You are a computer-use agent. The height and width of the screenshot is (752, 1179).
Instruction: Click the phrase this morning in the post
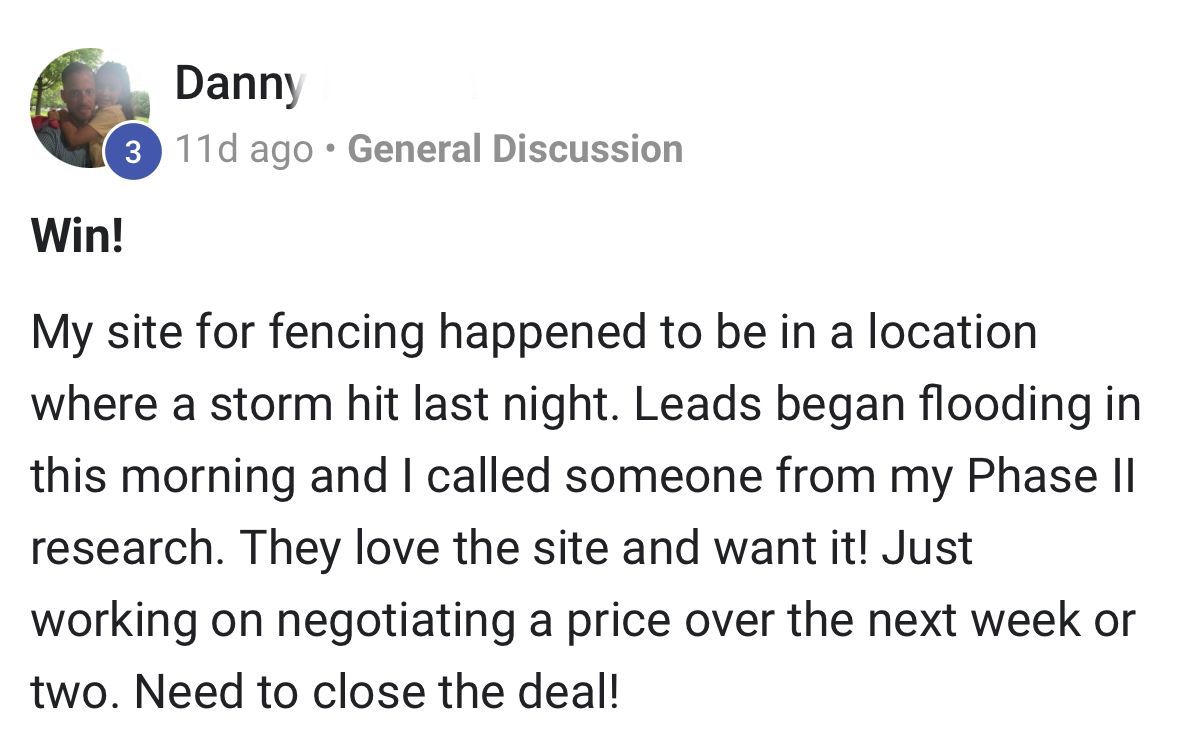tap(163, 477)
